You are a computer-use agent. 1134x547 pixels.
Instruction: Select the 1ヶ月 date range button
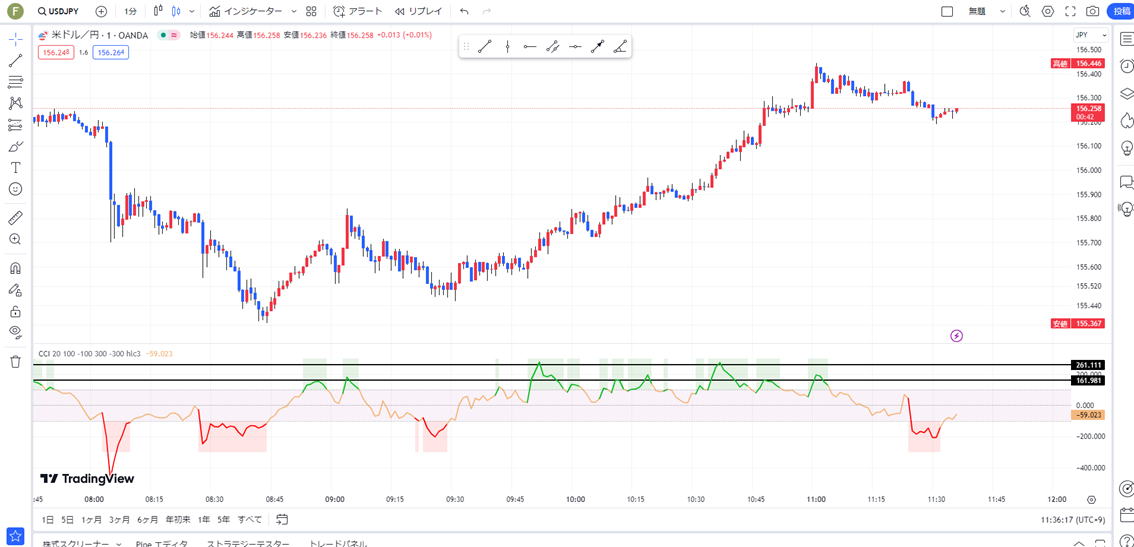tap(91, 519)
